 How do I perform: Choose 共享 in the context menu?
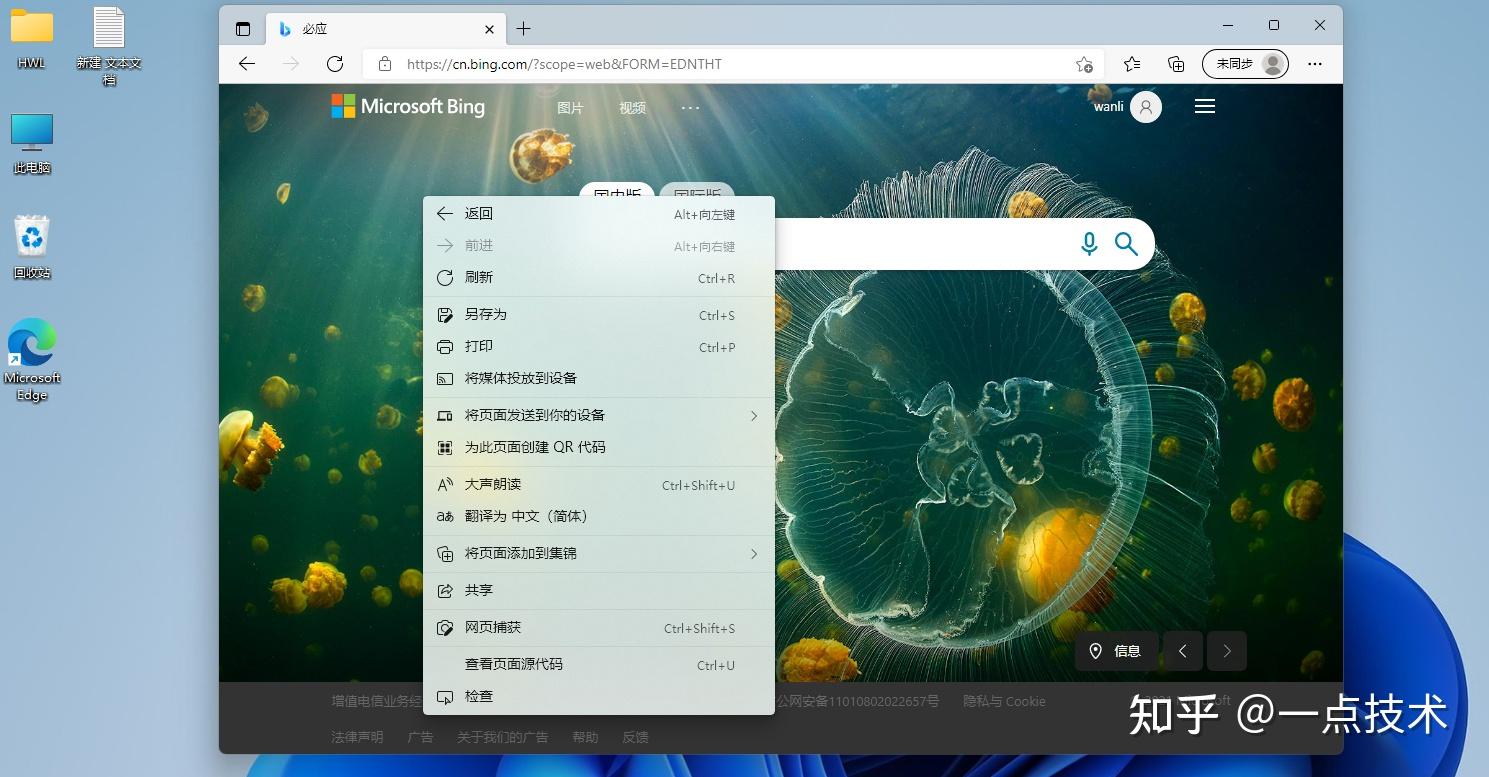599,590
